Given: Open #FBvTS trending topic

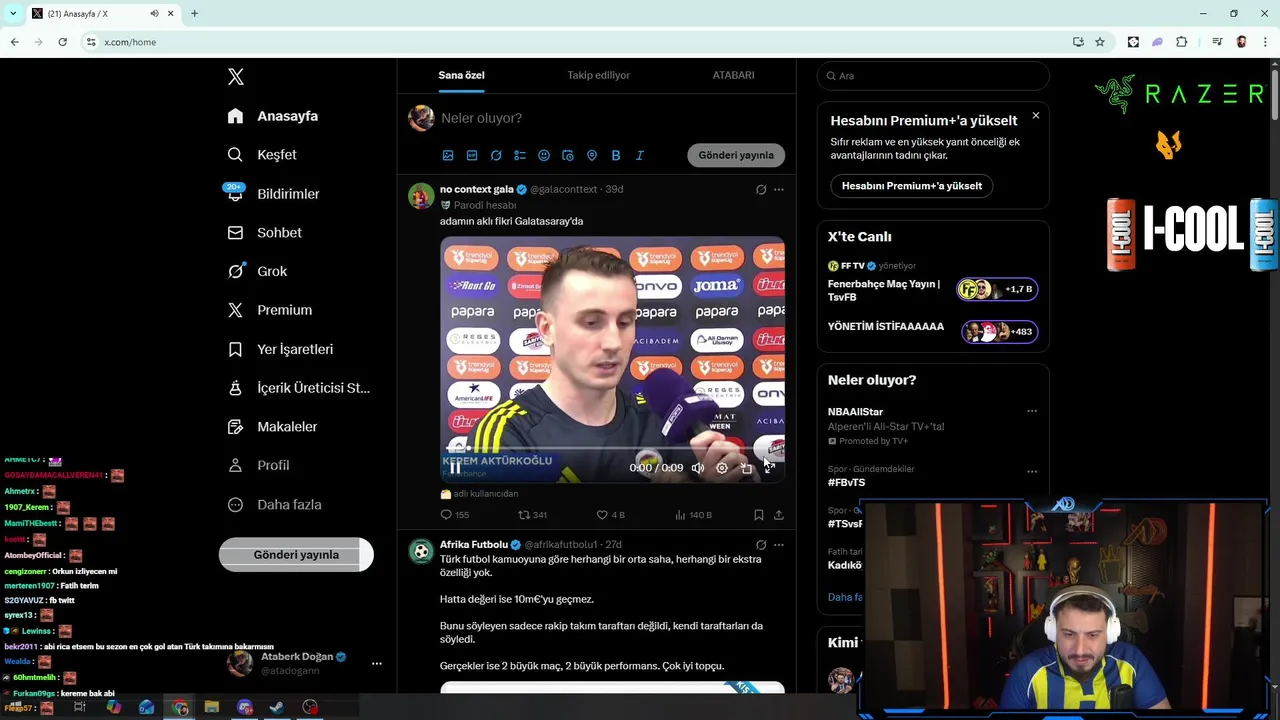Looking at the screenshot, I should click(x=846, y=482).
